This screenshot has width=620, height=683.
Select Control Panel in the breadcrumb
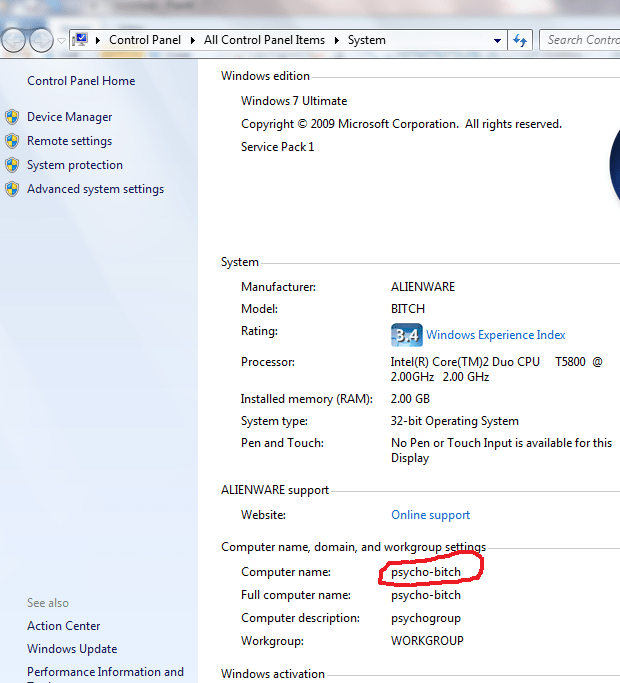[x=145, y=40]
